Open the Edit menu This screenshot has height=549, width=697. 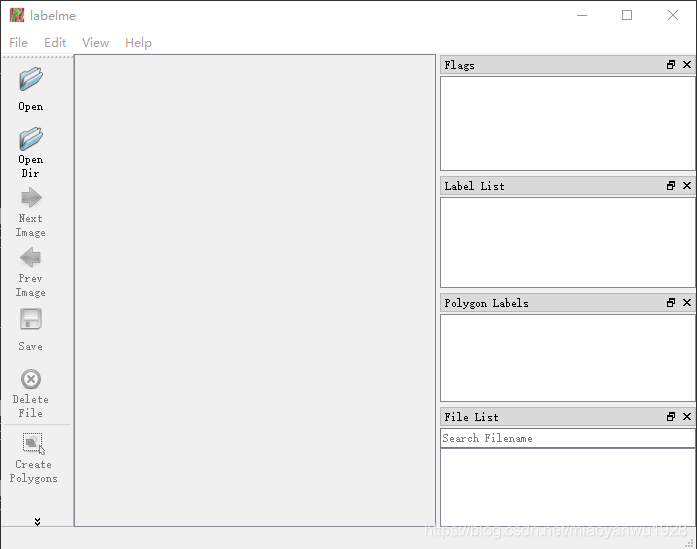55,43
